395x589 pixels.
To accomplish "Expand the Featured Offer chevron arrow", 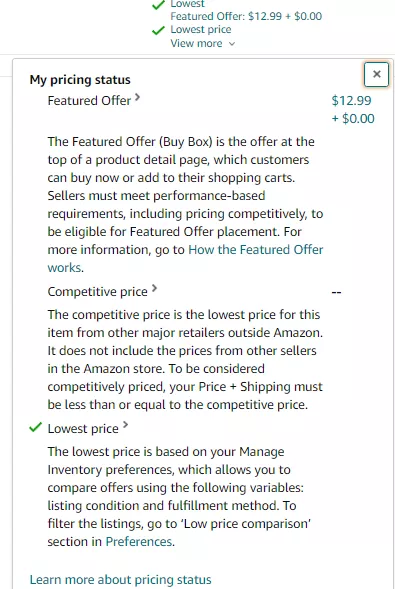I will [x=137, y=98].
